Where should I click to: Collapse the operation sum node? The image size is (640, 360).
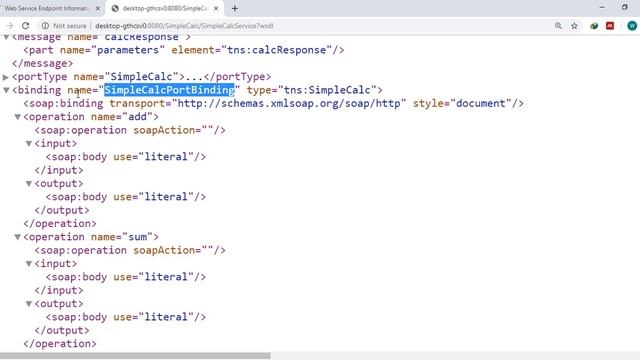[18, 237]
